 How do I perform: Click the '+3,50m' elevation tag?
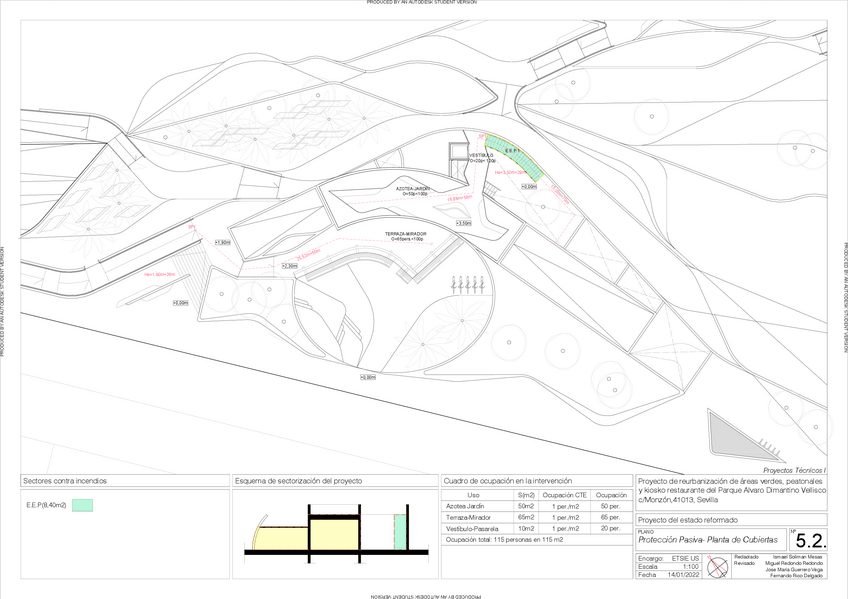point(464,223)
